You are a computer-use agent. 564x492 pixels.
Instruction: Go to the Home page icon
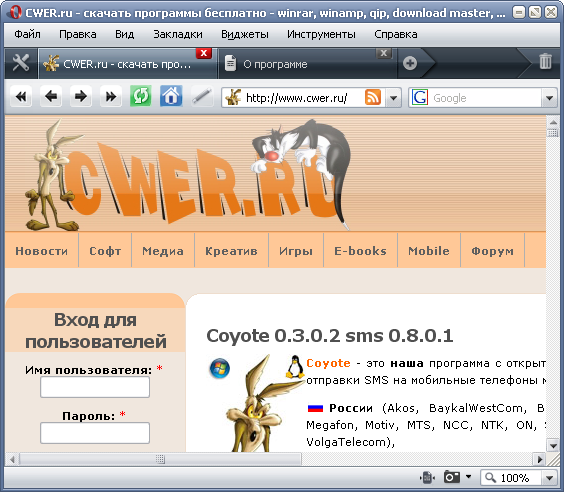[x=171, y=96]
